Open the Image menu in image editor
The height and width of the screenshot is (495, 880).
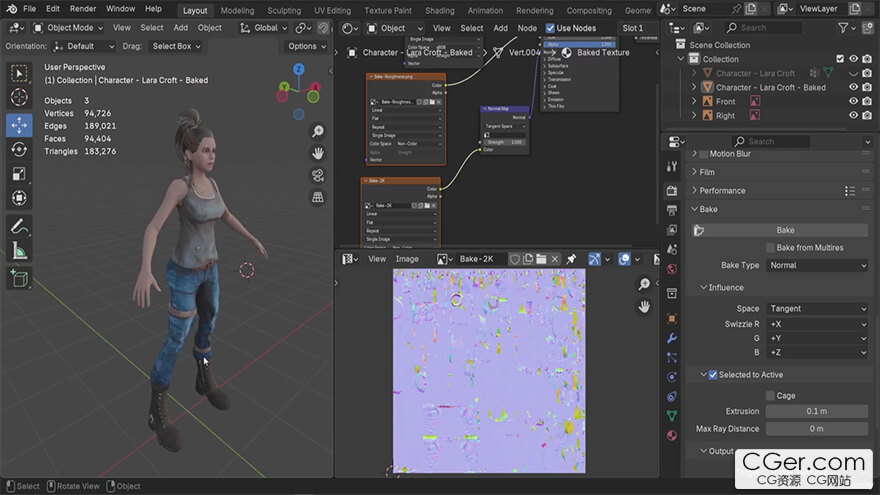pos(407,259)
